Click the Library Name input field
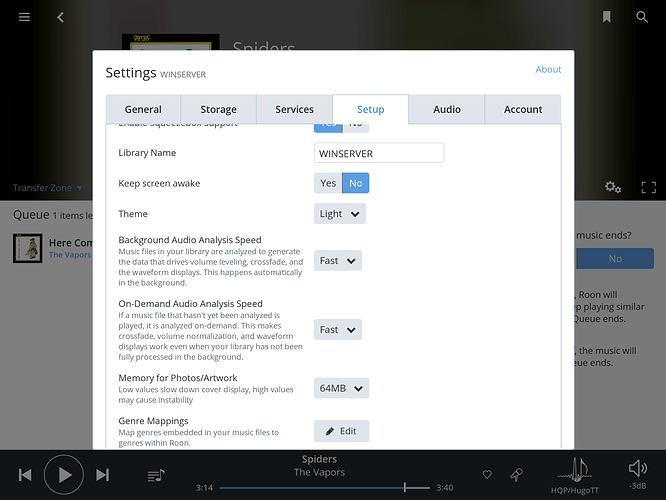 click(x=379, y=153)
